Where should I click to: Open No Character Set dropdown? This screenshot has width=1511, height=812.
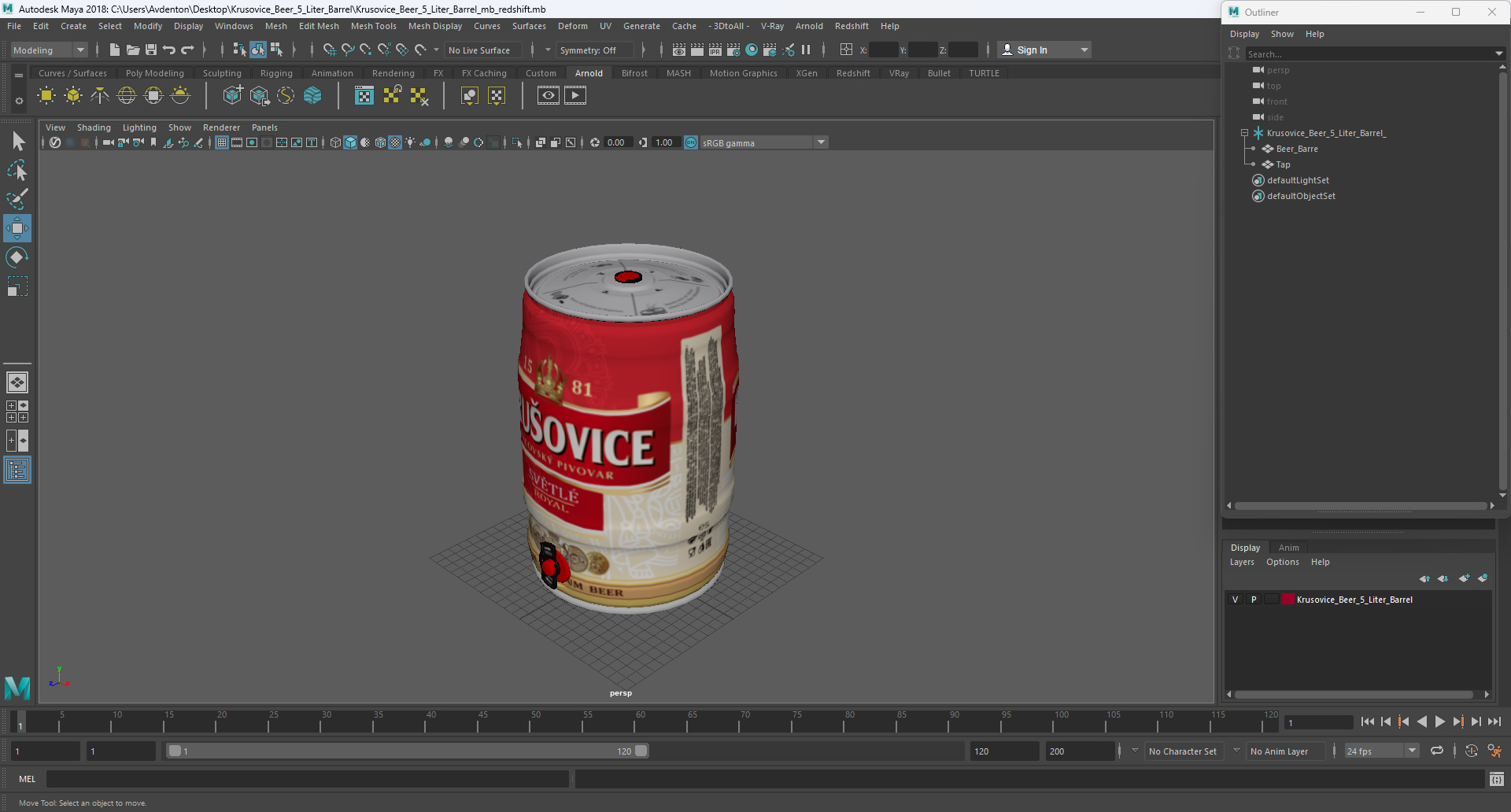coord(1183,751)
